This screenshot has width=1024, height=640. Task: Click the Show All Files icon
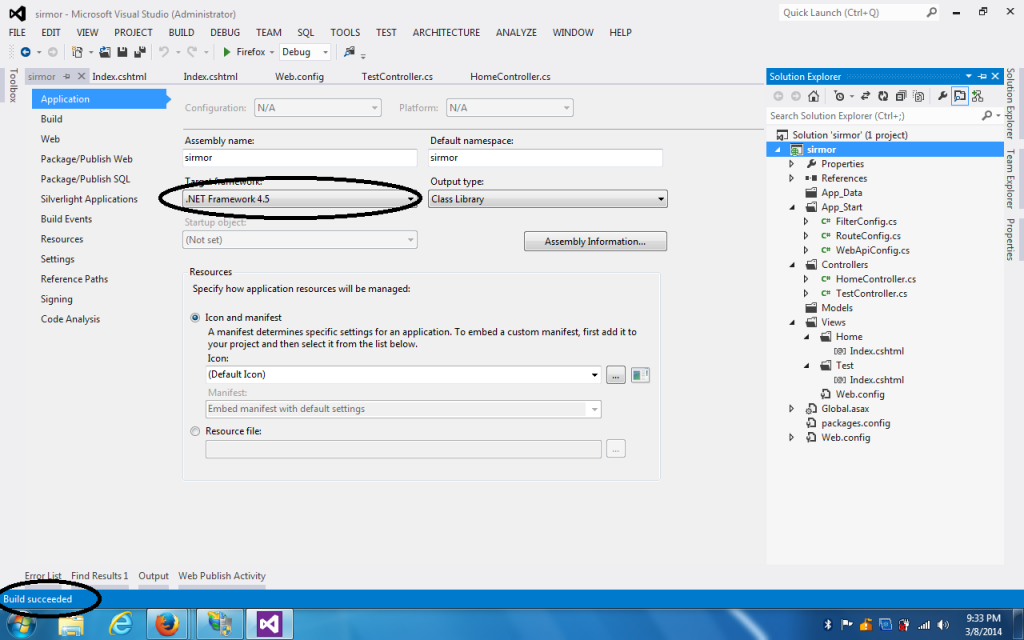click(x=918, y=97)
